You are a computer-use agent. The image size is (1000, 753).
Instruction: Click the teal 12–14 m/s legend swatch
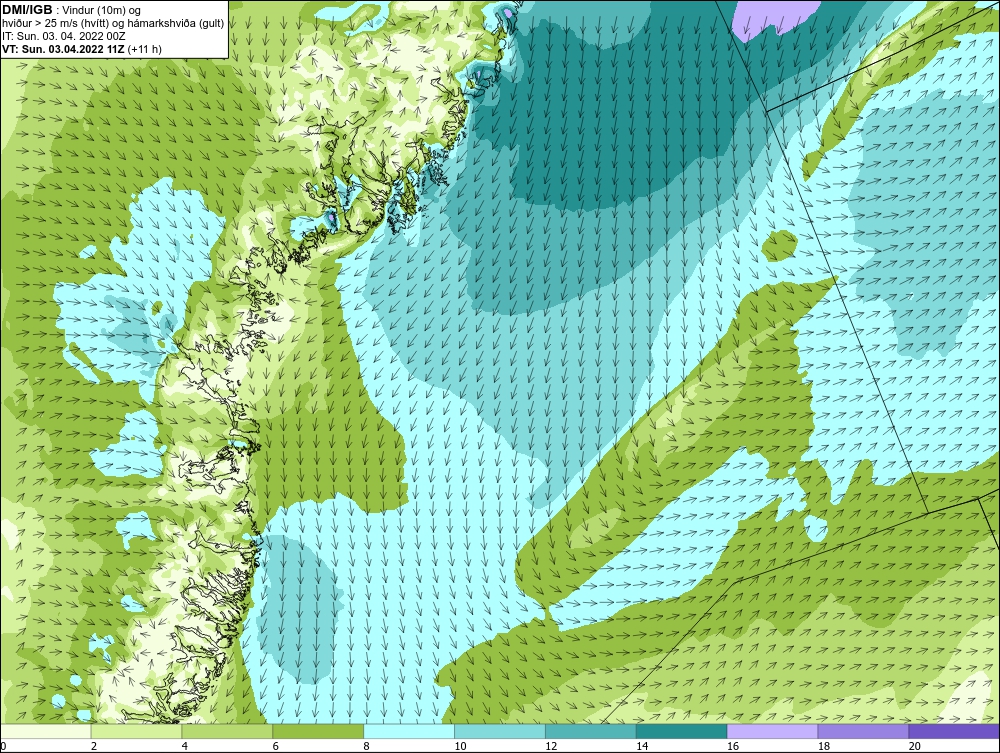[591, 731]
